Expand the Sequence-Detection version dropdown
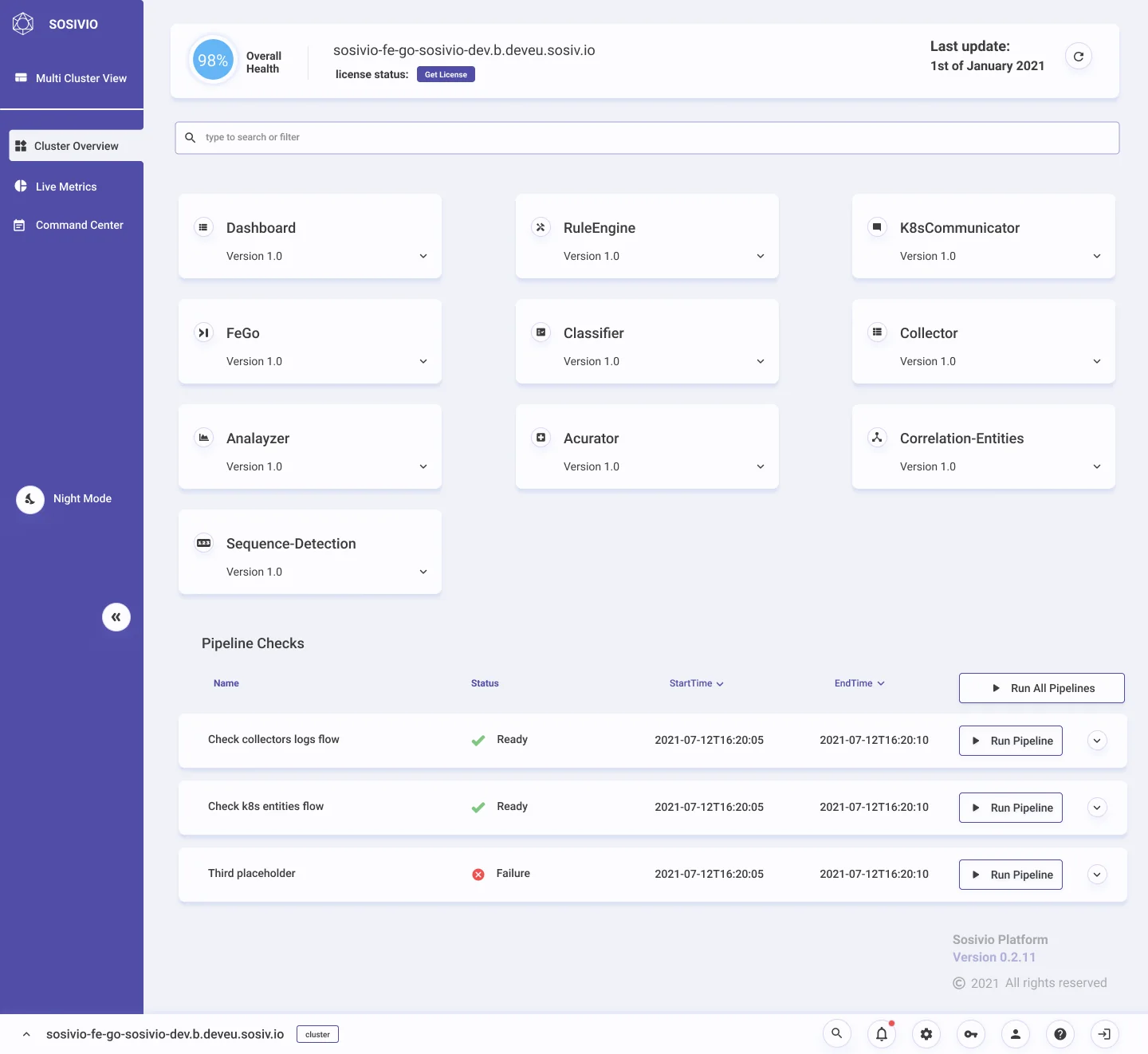This screenshot has height=1054, width=1148. (x=423, y=572)
